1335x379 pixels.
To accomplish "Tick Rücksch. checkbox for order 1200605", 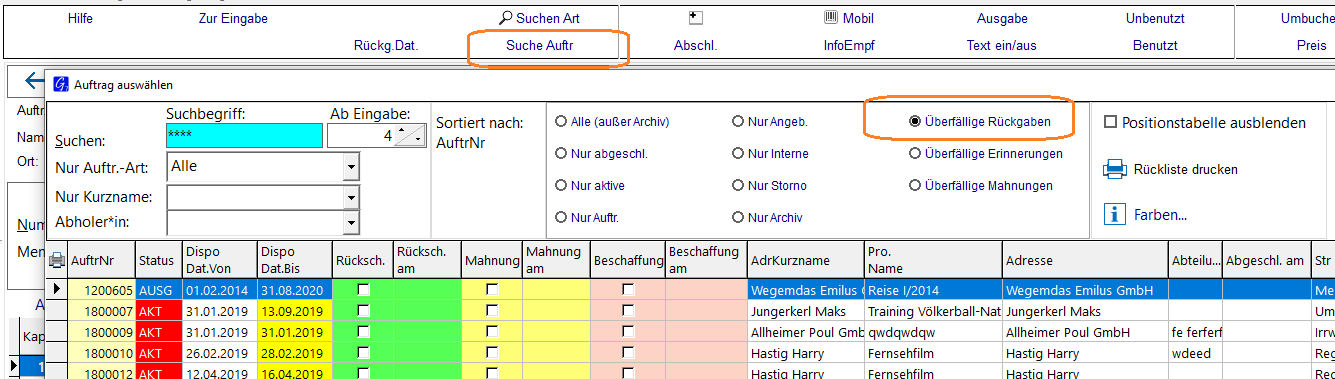I will 363,290.
